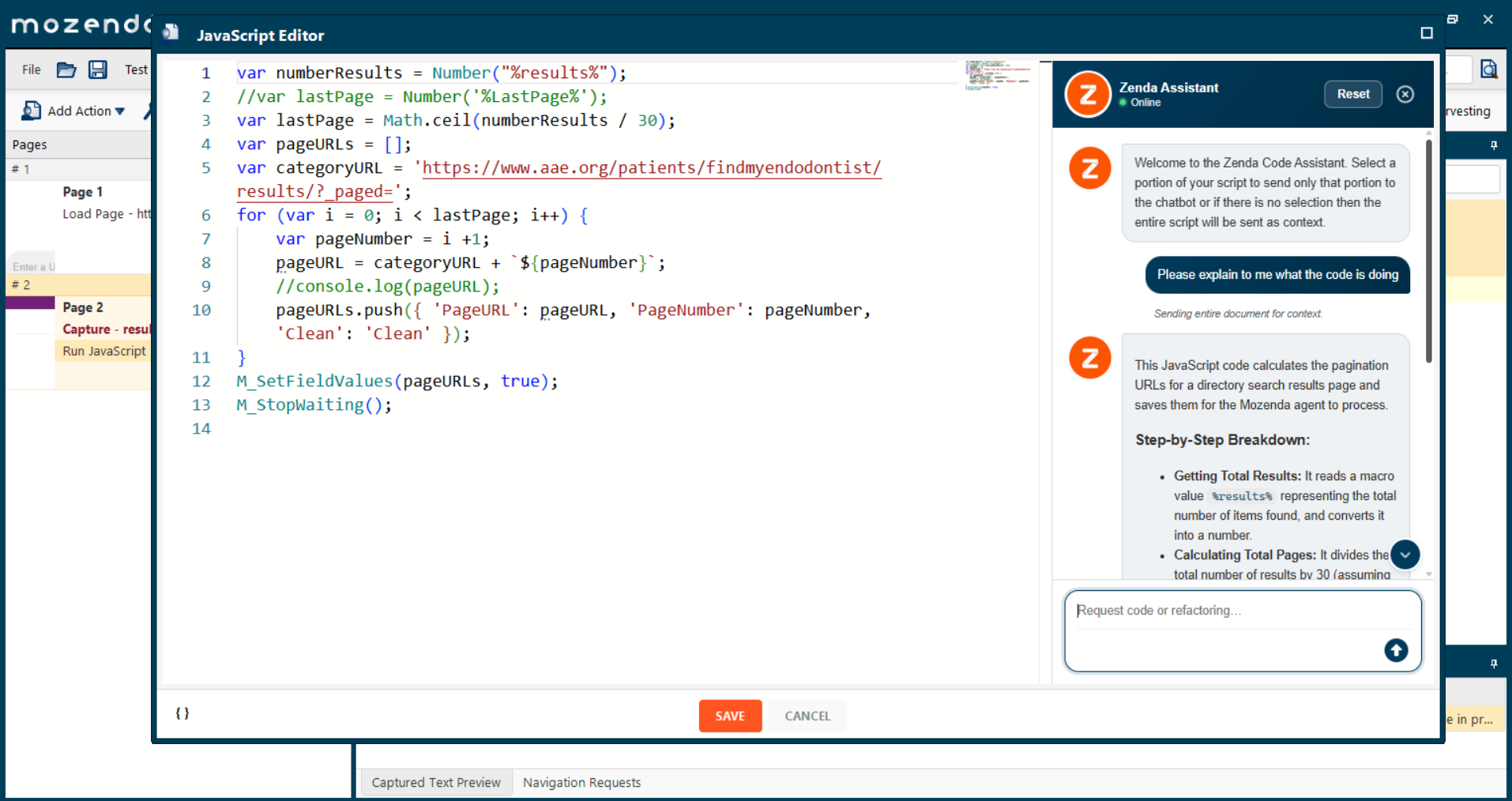Click the upper pin icon on right panel
This screenshot has height=801, width=1512.
coord(1494,145)
